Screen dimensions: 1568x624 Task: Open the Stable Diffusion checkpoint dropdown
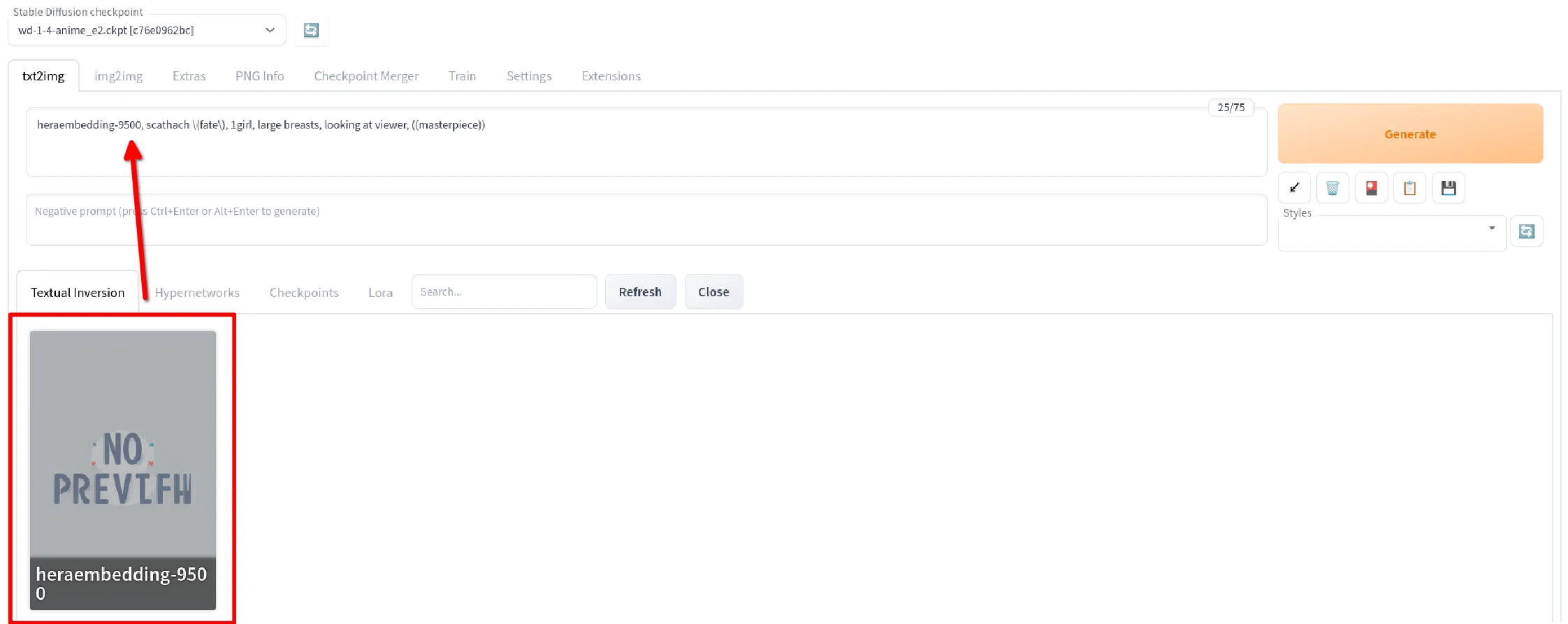147,30
